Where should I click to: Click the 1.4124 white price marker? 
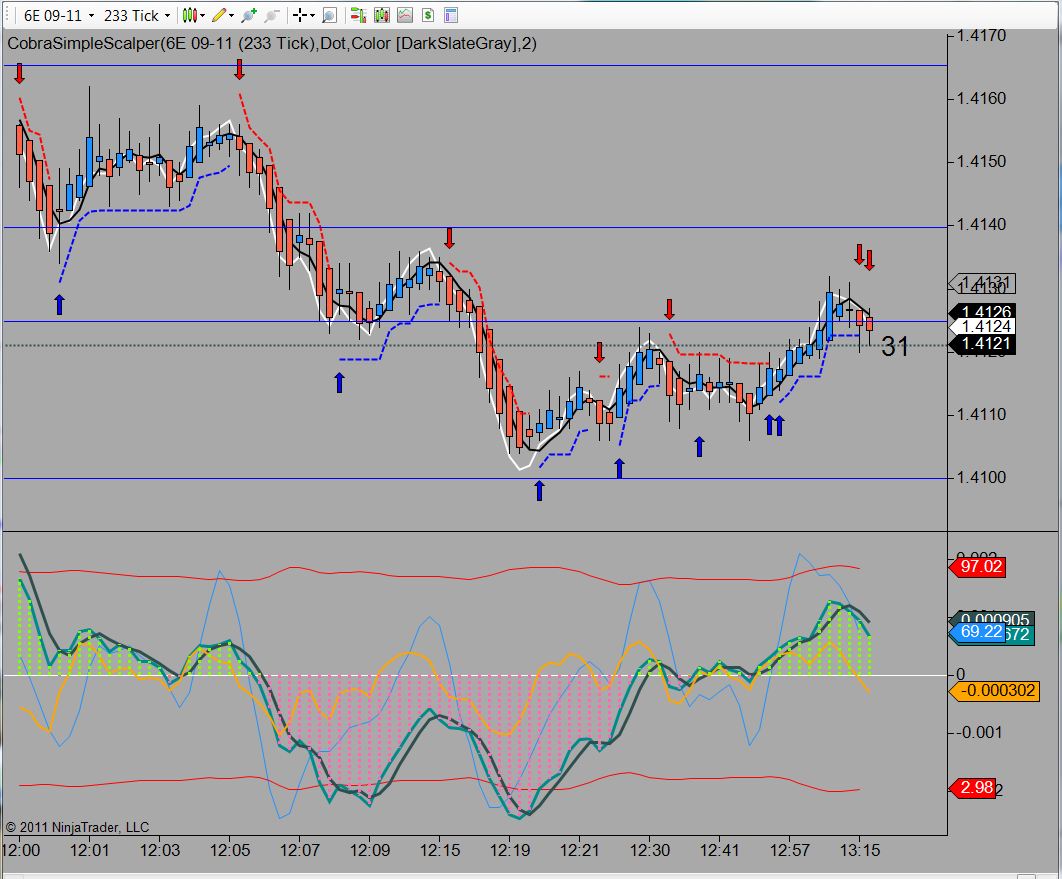point(982,326)
